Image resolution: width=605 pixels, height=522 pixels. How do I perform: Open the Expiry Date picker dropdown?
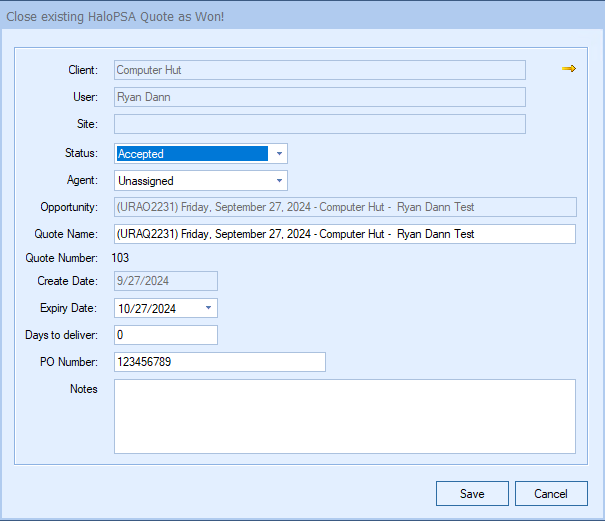coord(208,308)
